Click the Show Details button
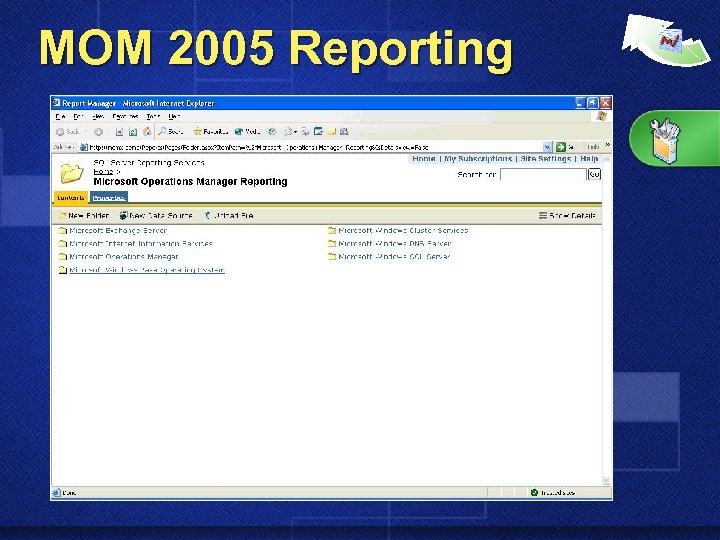This screenshot has width=720, height=540. pyautogui.click(x=567, y=215)
